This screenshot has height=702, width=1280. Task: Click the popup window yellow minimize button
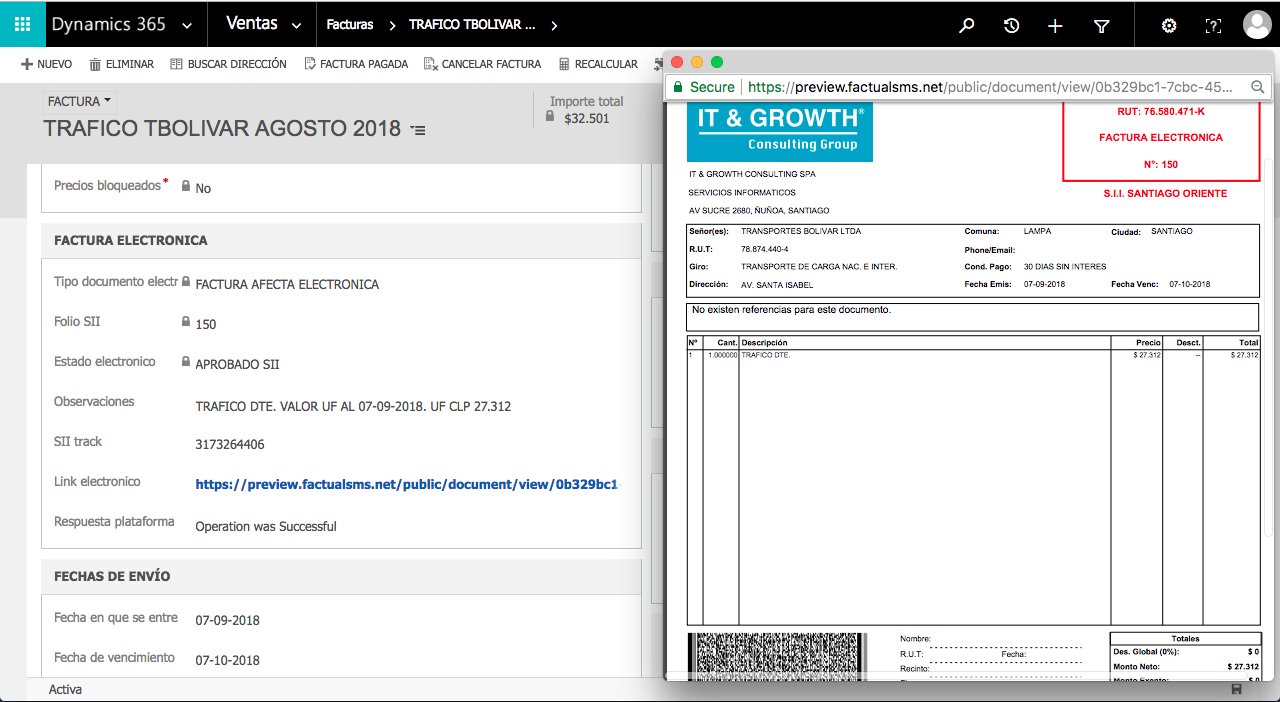pyautogui.click(x=697, y=62)
